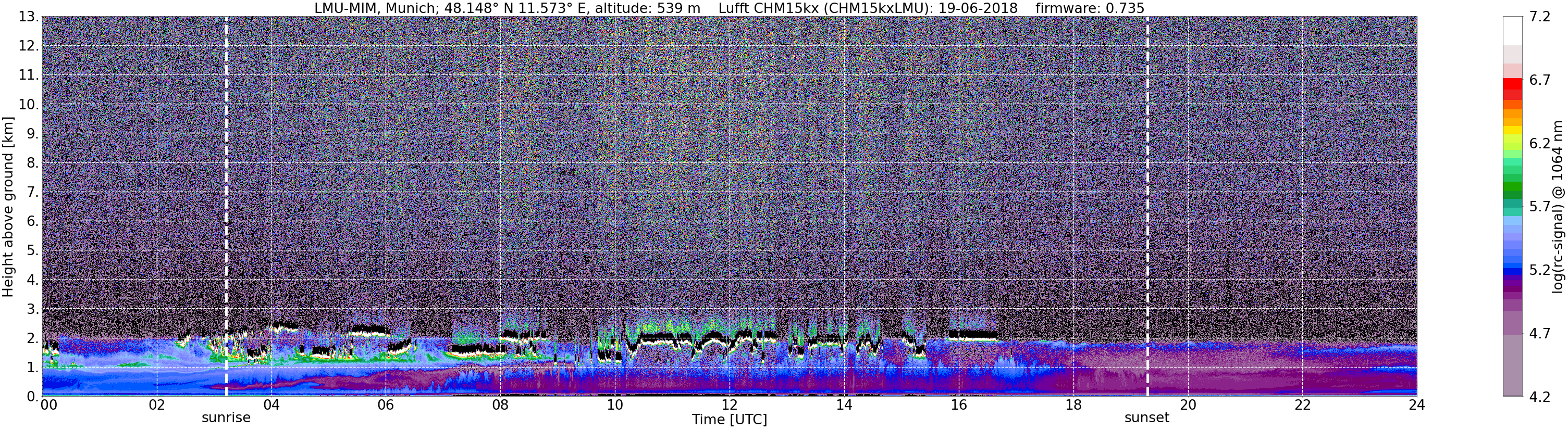Click the colorbar tick label '5.2'
Image resolution: width=1568 pixels, height=430 pixels.
pyautogui.click(x=1539, y=270)
